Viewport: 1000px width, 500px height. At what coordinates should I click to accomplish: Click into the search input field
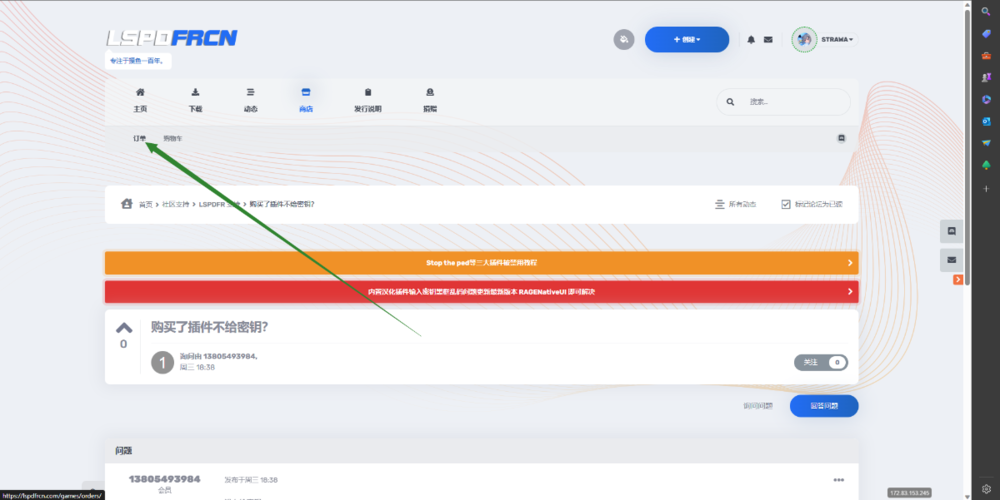pos(795,101)
